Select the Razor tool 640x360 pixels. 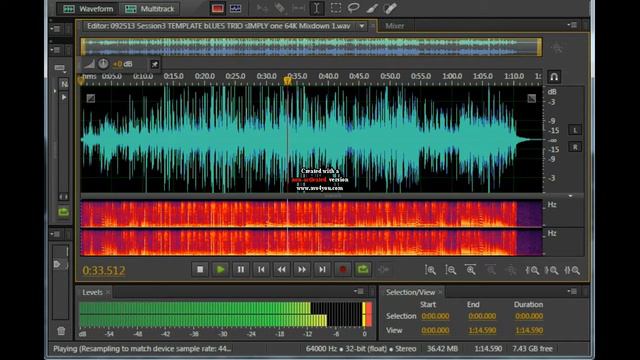280,8
